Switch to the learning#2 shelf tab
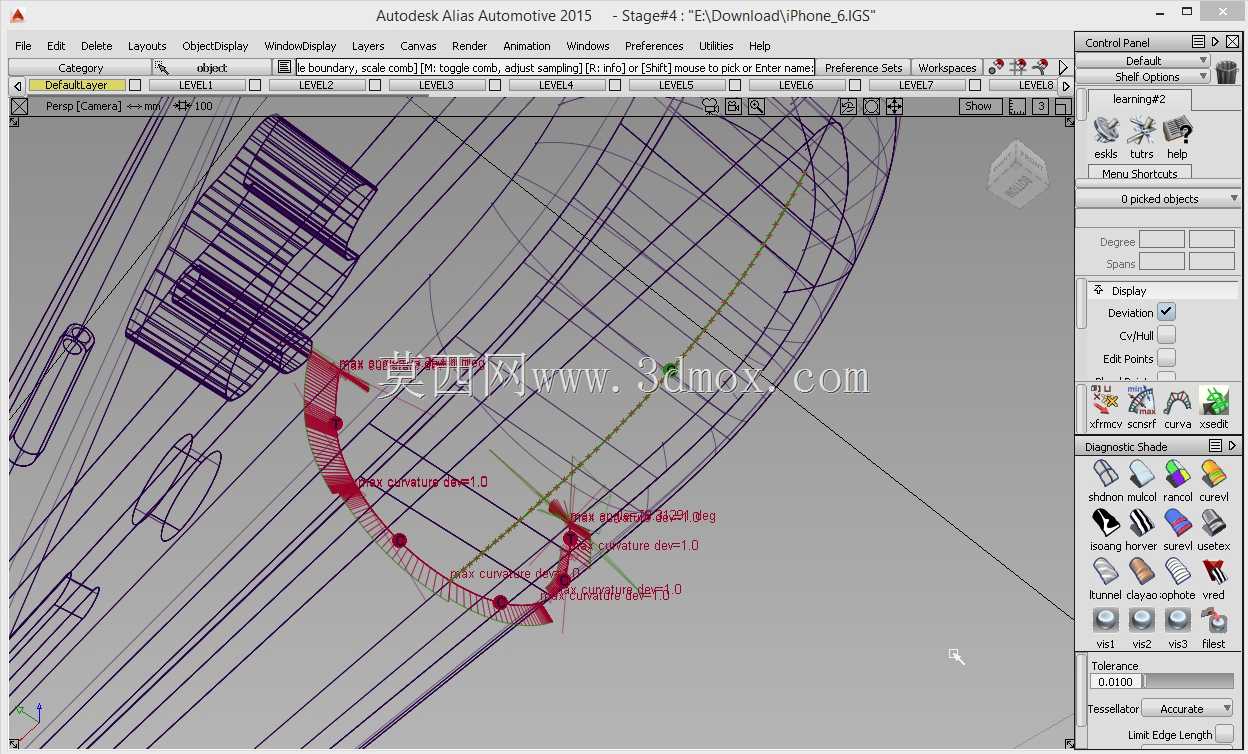1248x754 pixels. (x=1139, y=99)
